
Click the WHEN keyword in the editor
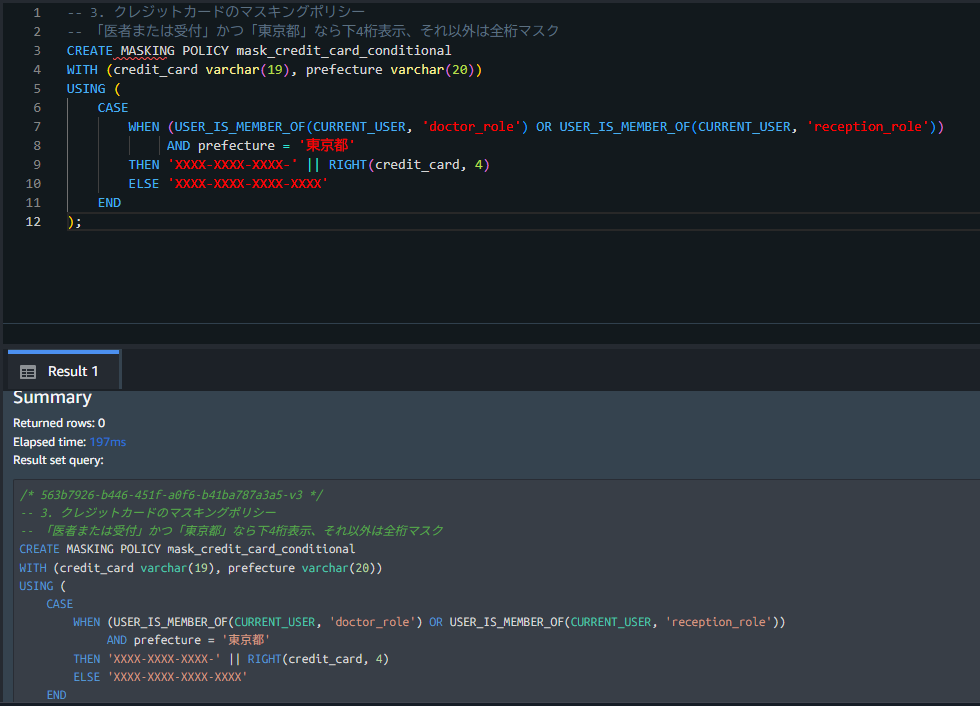click(144, 127)
